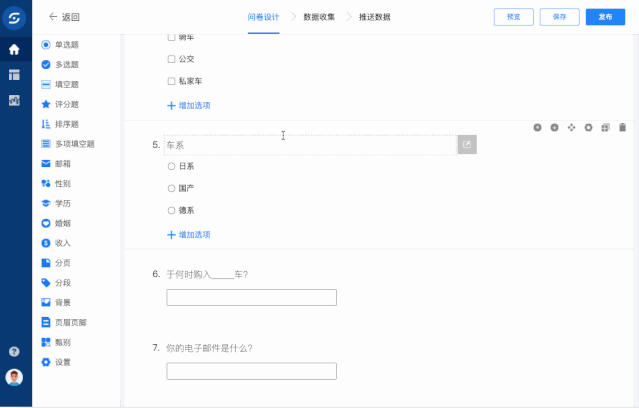Select the 国产 radio option

(172, 188)
